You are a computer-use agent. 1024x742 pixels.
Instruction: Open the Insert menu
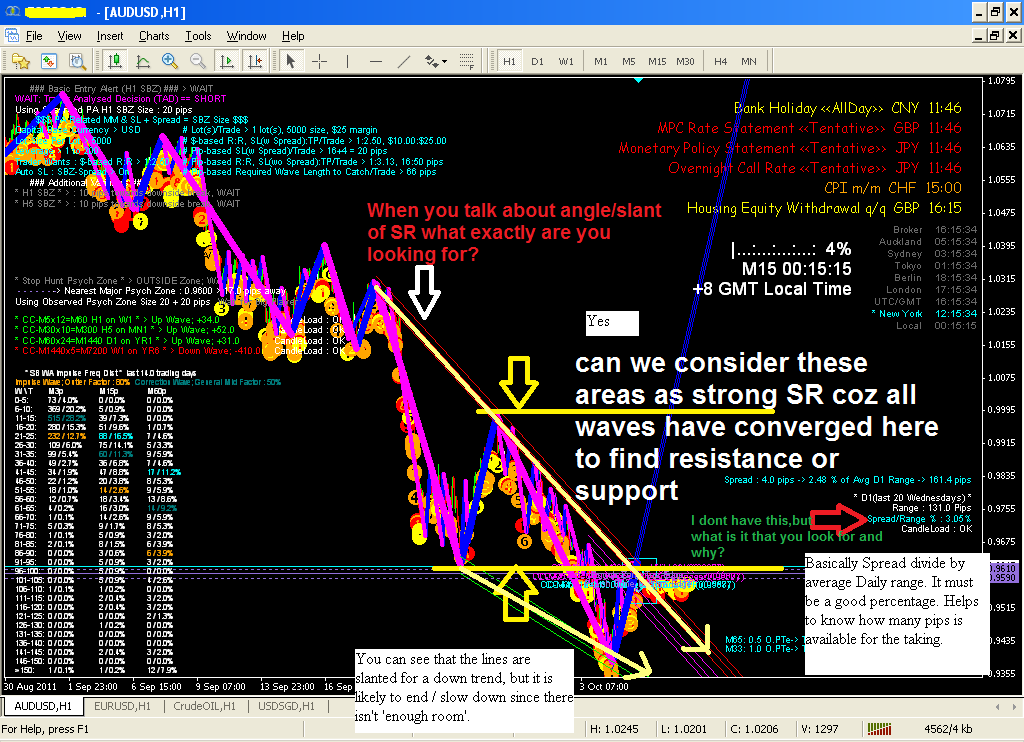pos(112,36)
